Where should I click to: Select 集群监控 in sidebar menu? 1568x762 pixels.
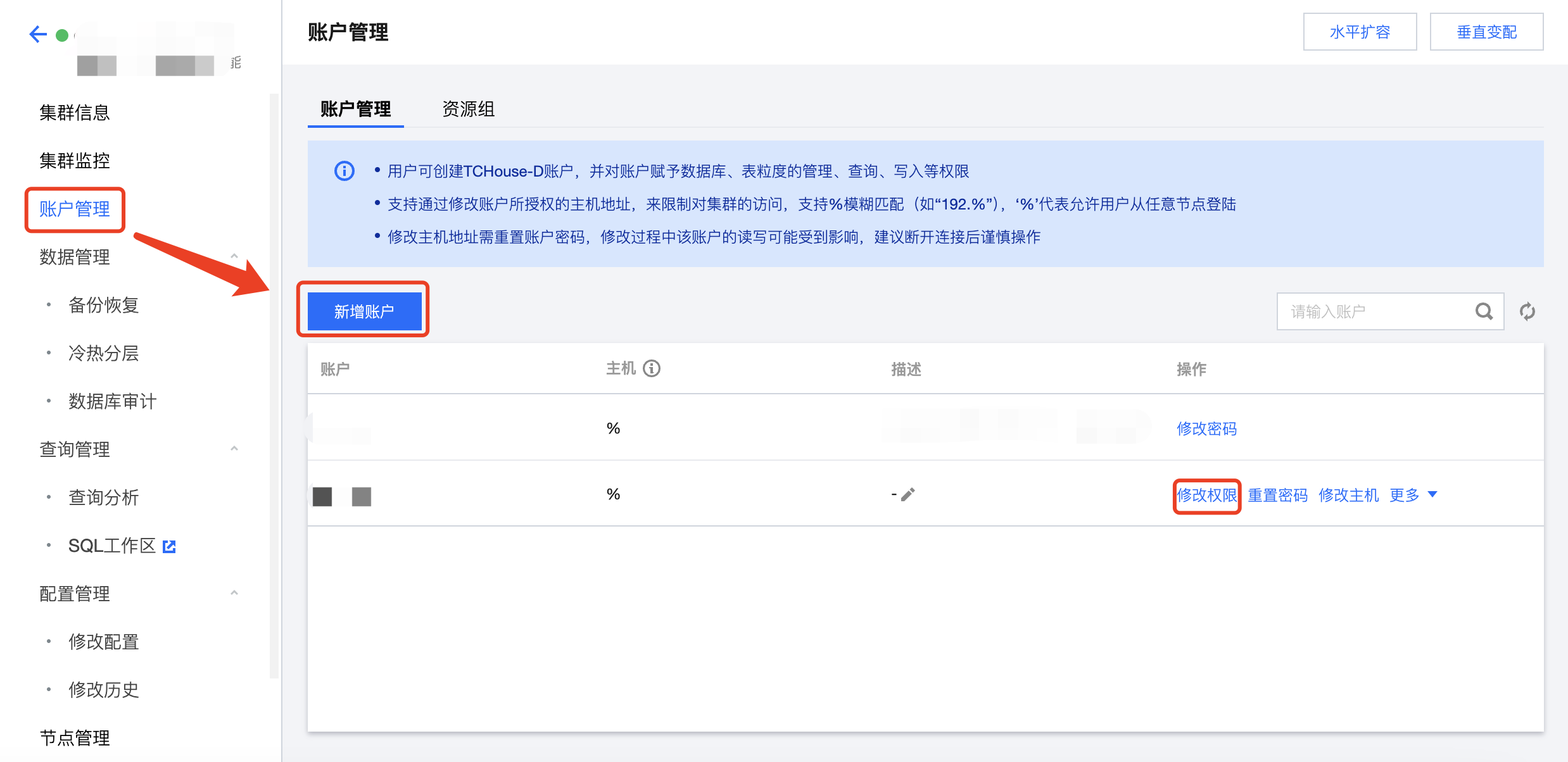point(75,161)
